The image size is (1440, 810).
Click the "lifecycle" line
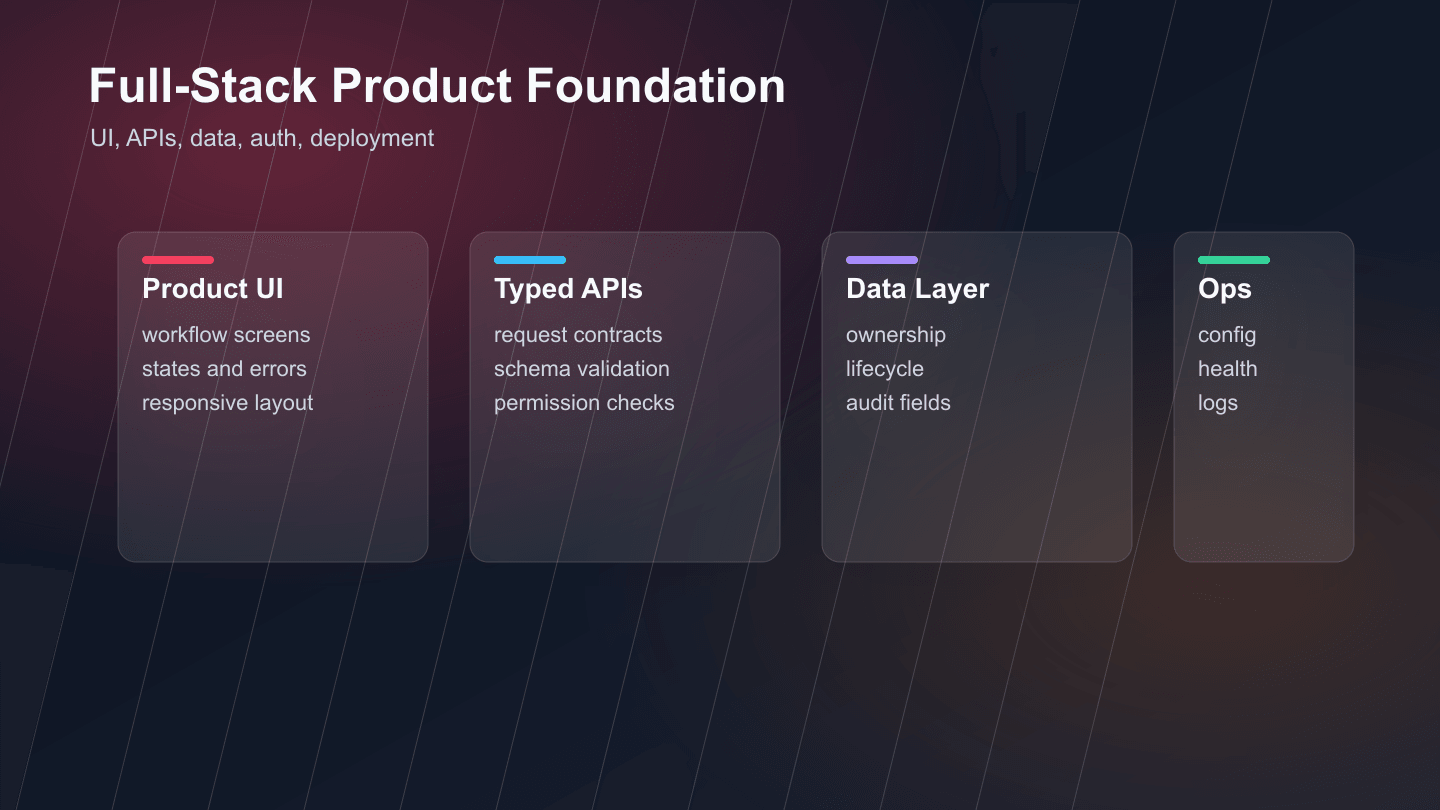click(x=885, y=369)
